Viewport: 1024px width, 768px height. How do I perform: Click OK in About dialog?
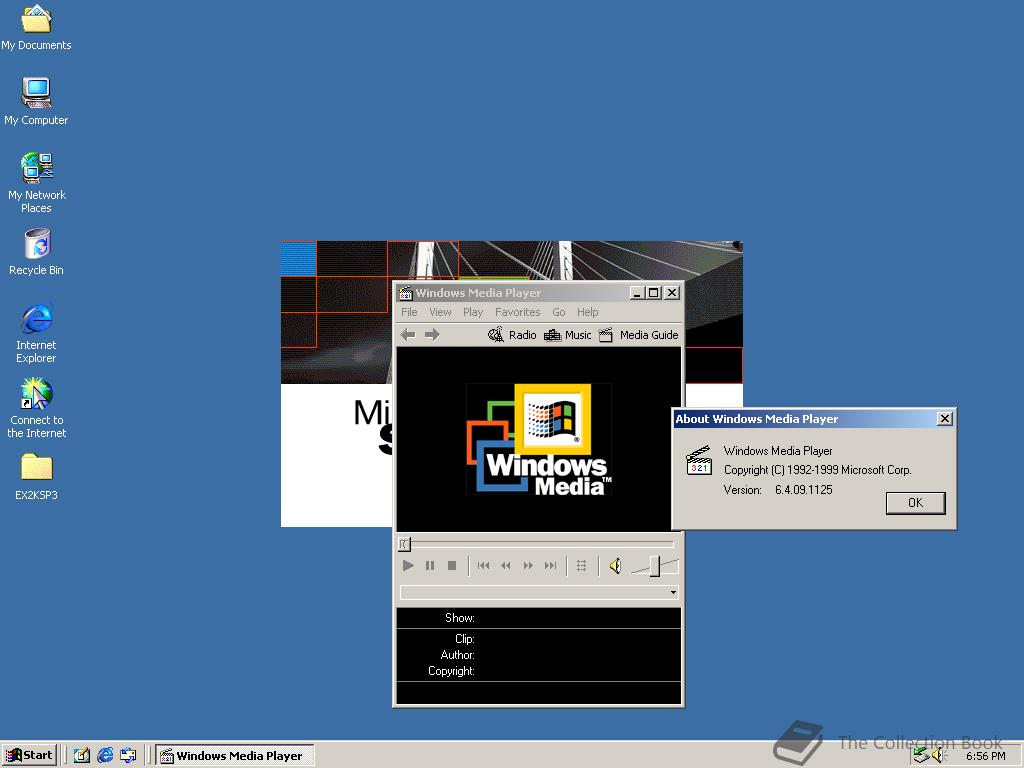point(916,503)
